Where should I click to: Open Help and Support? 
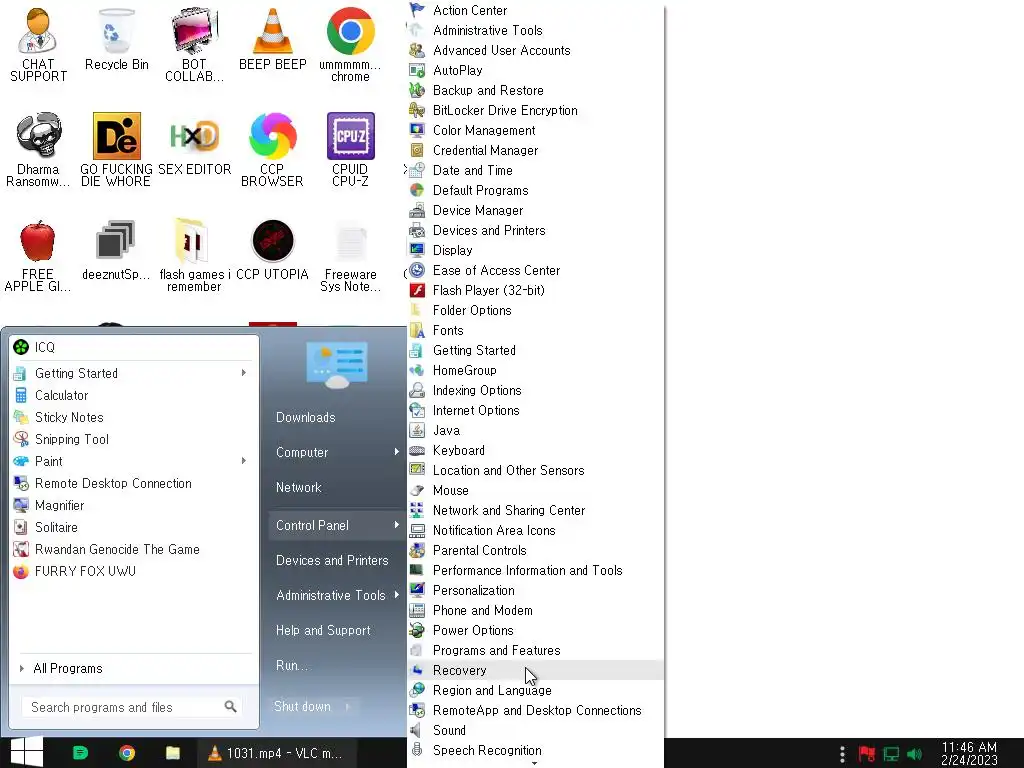323,630
